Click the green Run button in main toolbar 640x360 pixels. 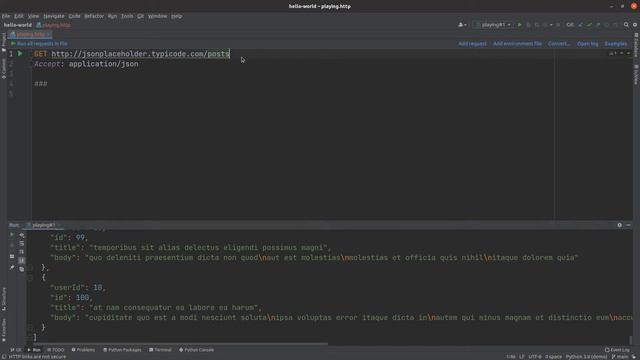click(520, 25)
